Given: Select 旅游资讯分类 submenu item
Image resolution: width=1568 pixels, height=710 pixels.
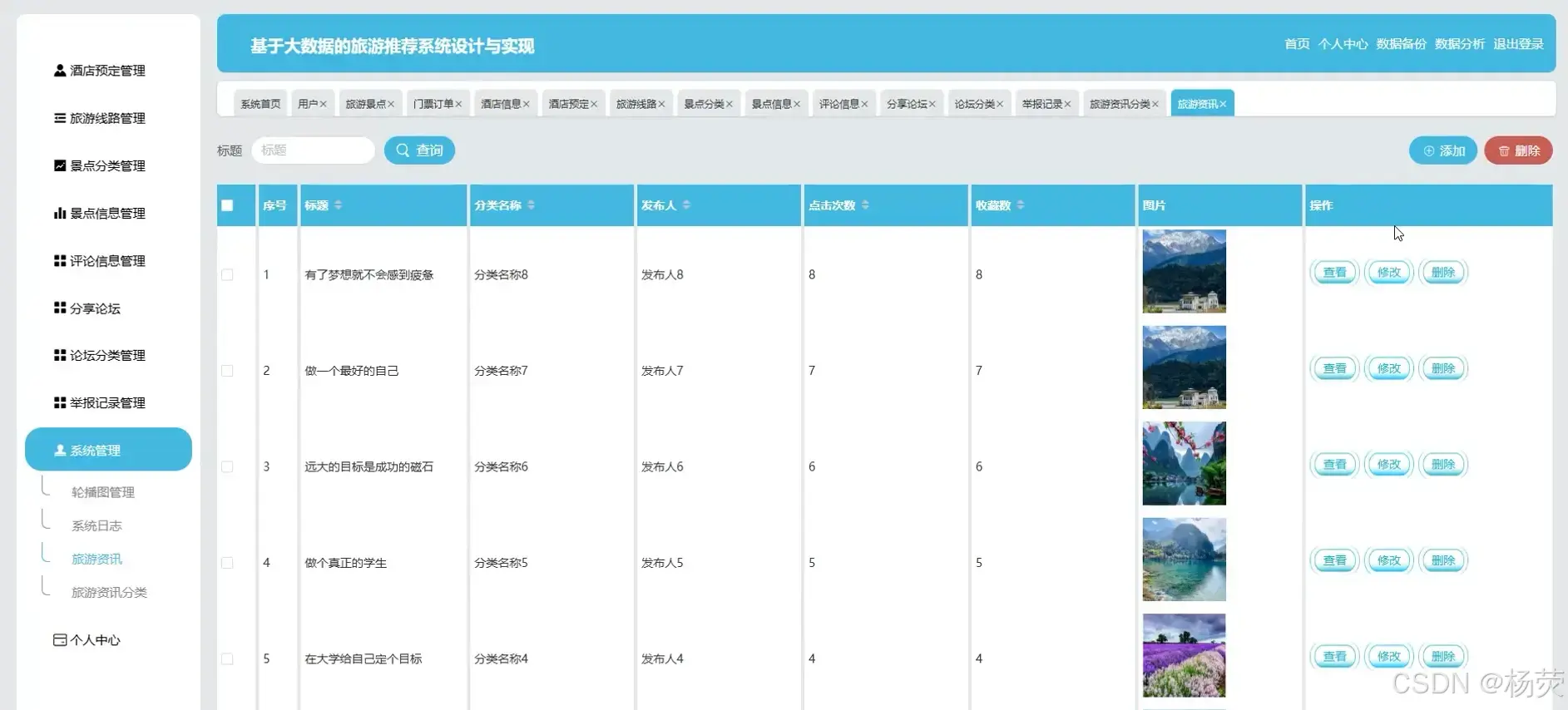Looking at the screenshot, I should (109, 592).
